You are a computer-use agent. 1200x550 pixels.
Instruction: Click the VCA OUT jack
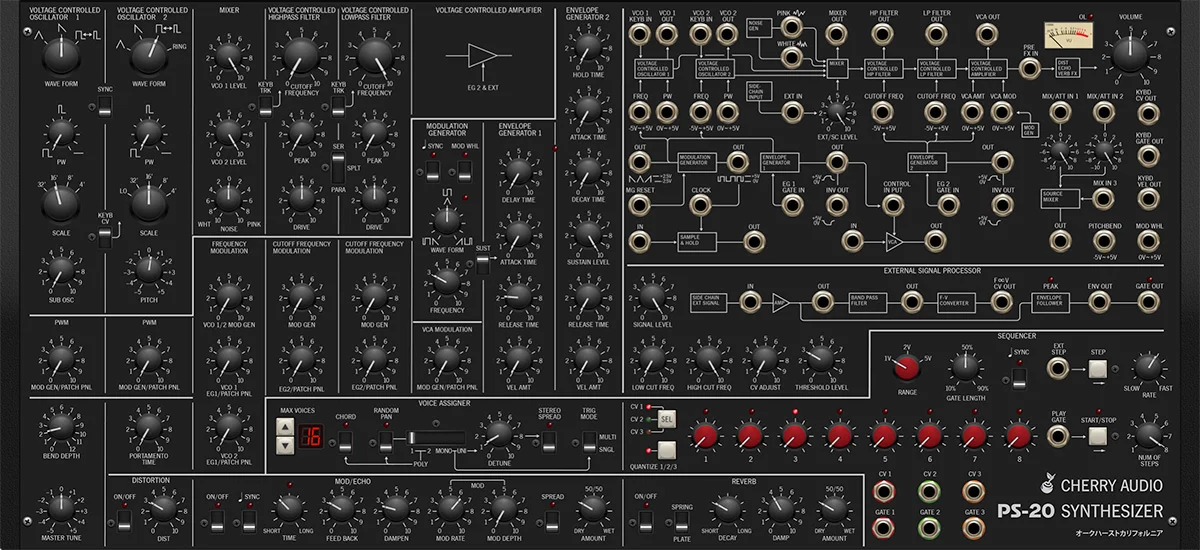point(986,34)
